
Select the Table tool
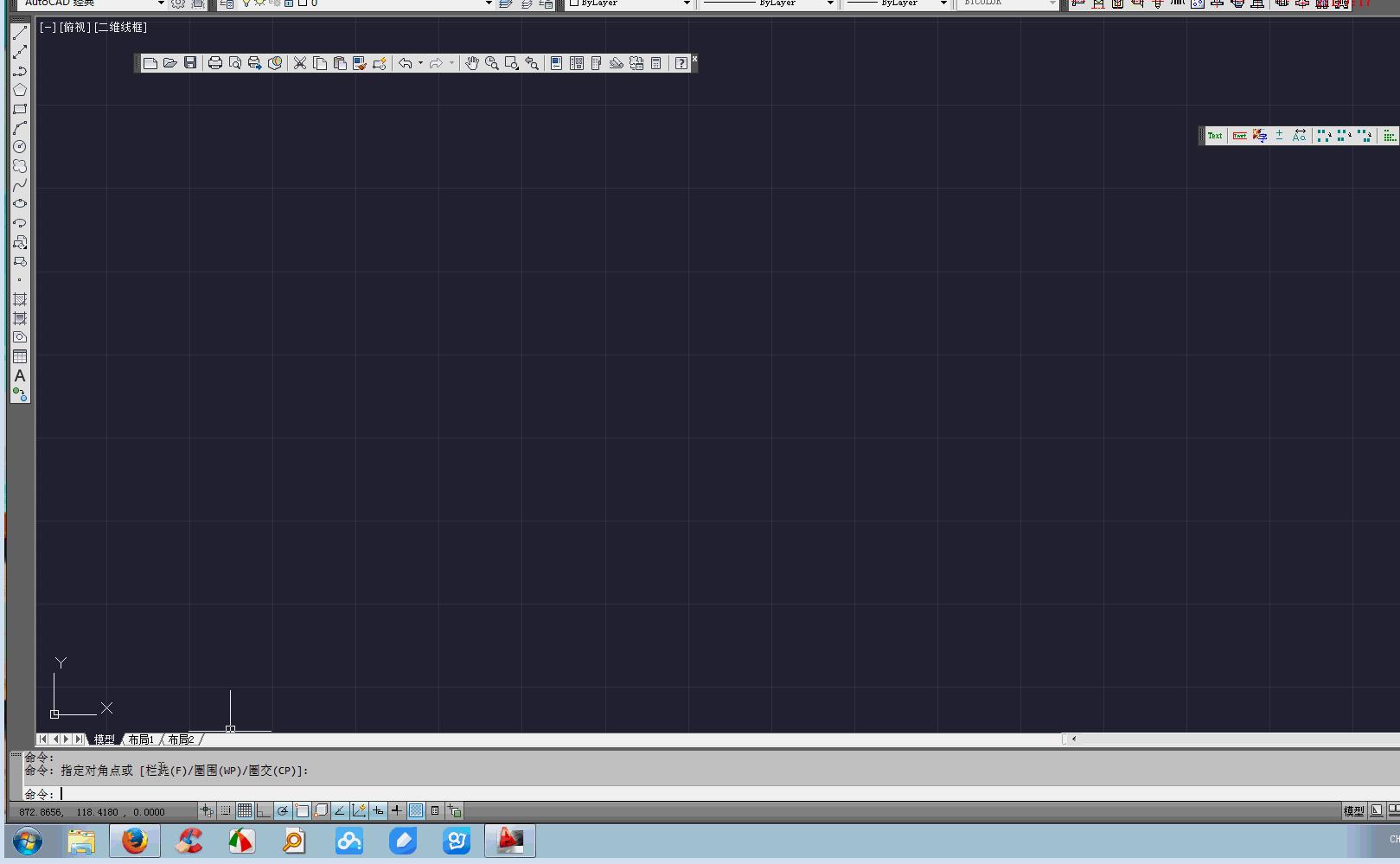point(20,356)
